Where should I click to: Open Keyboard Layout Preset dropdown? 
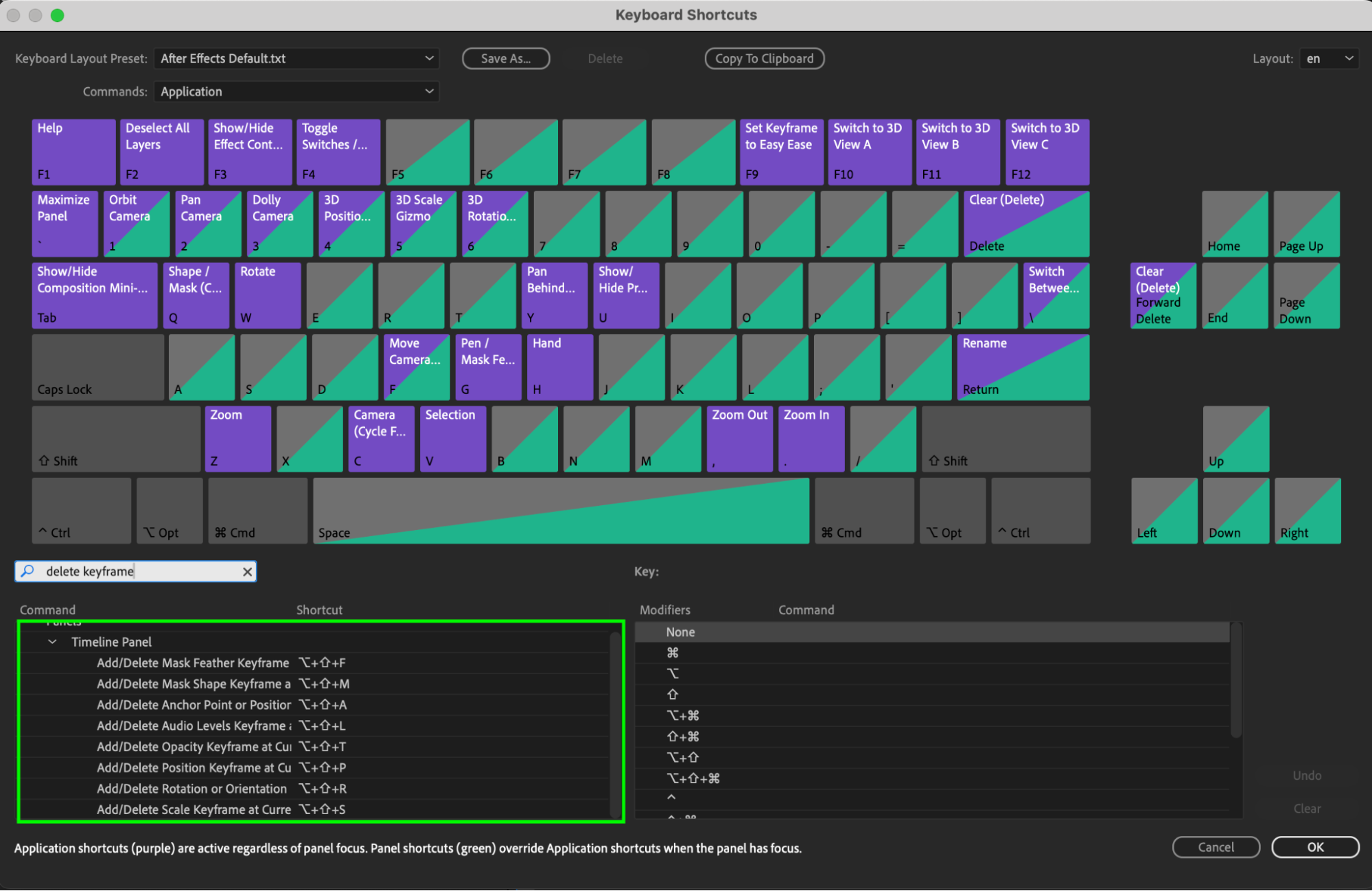(x=297, y=58)
